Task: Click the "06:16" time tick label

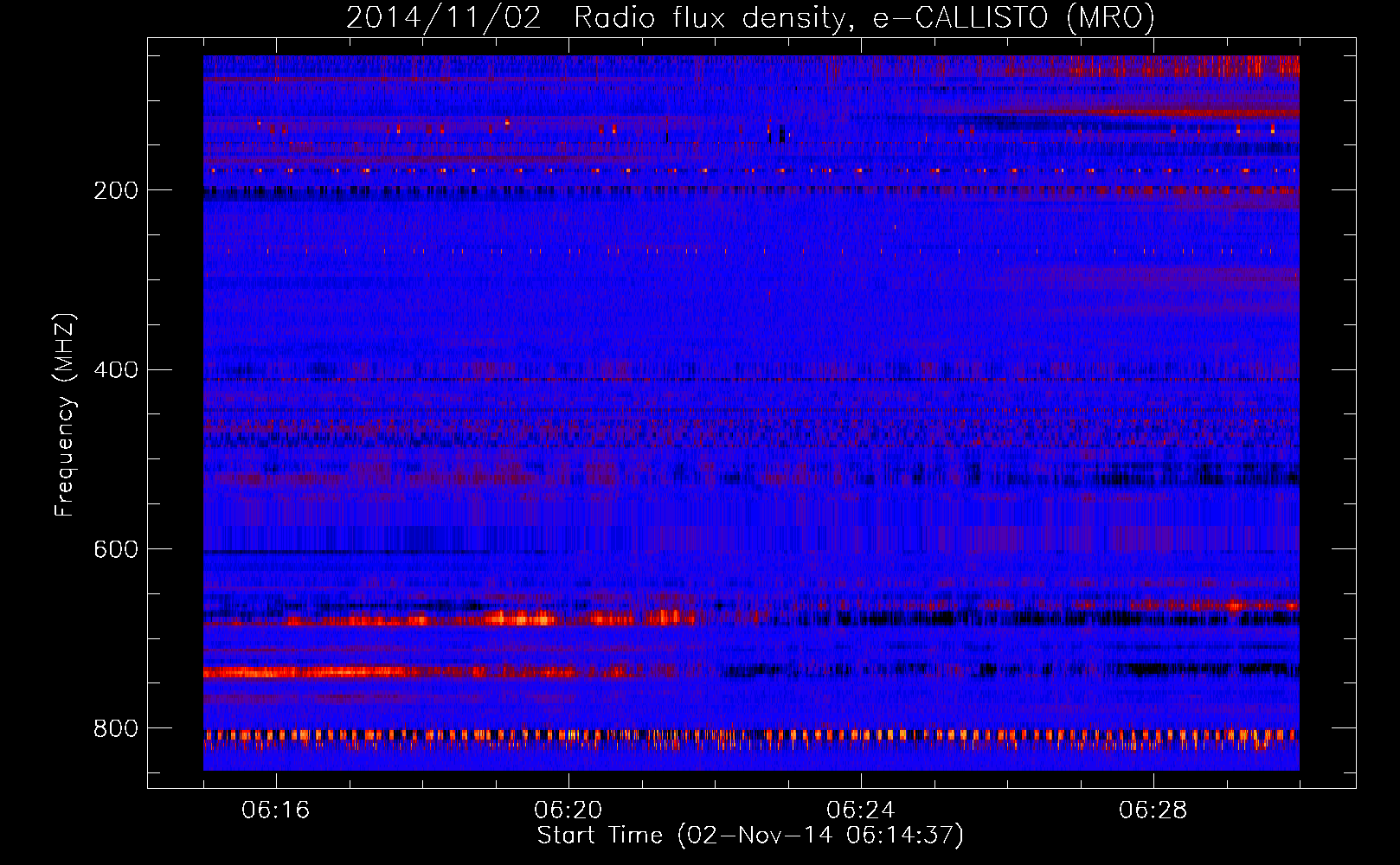Action: point(276,810)
